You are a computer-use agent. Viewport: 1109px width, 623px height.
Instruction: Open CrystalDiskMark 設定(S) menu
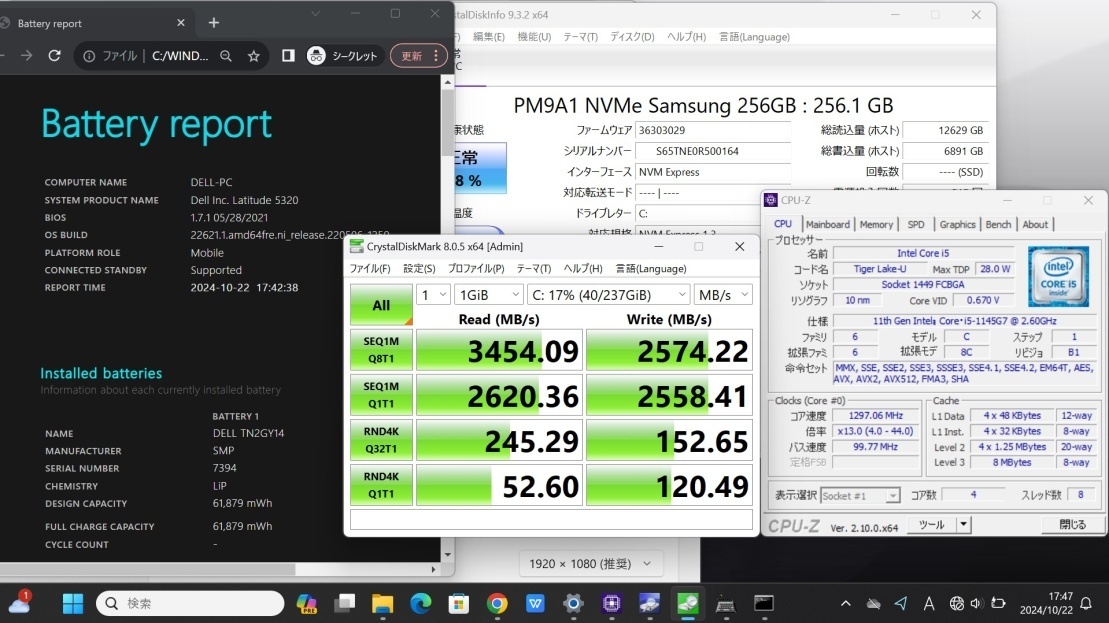[419, 268]
